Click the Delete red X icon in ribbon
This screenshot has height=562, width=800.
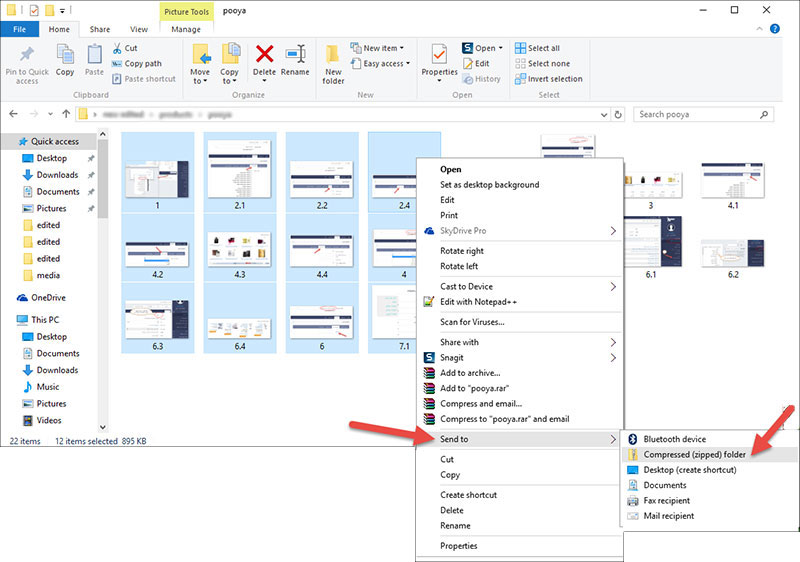pos(264,55)
